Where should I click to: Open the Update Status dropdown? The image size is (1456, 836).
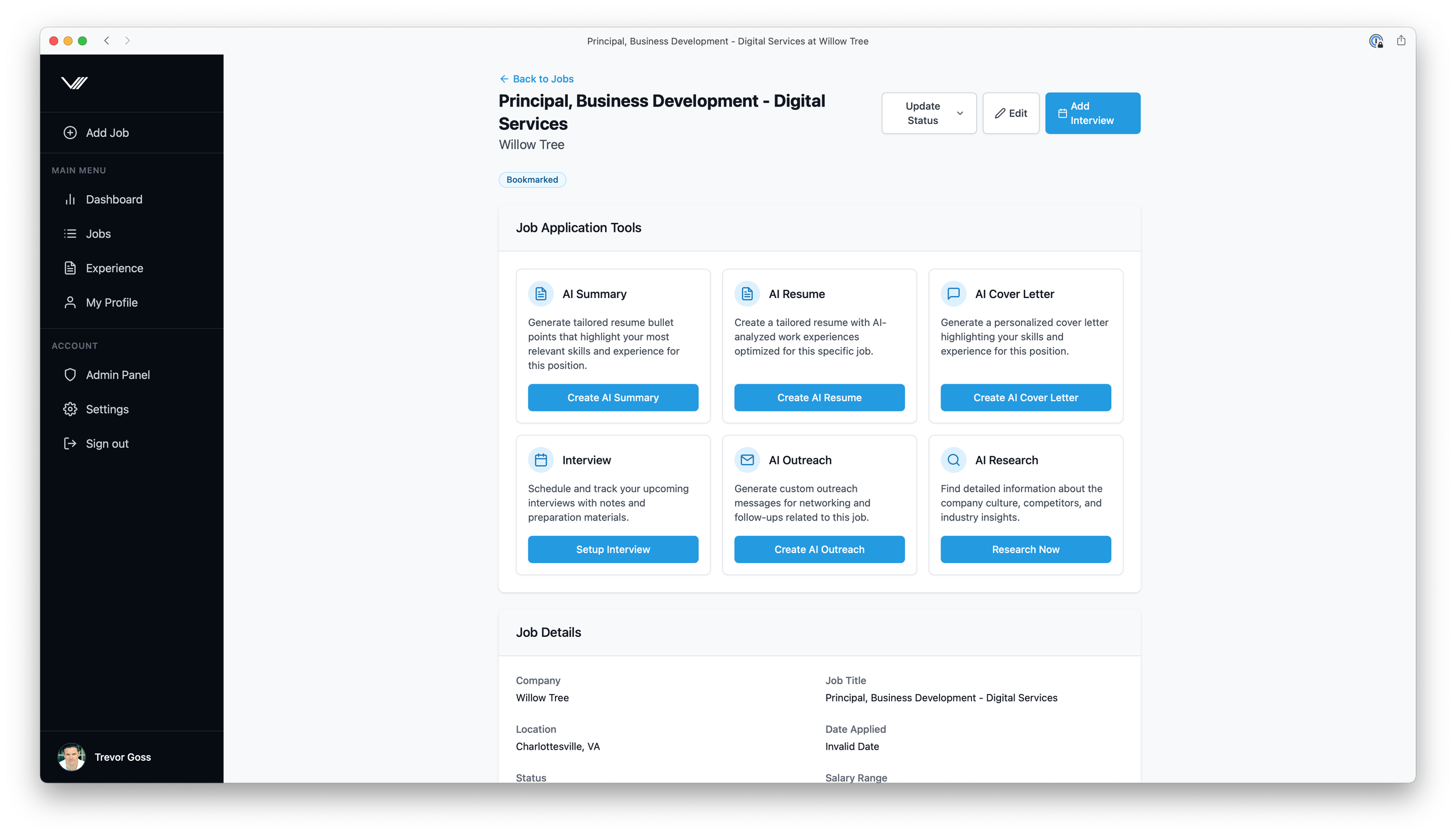[928, 114]
